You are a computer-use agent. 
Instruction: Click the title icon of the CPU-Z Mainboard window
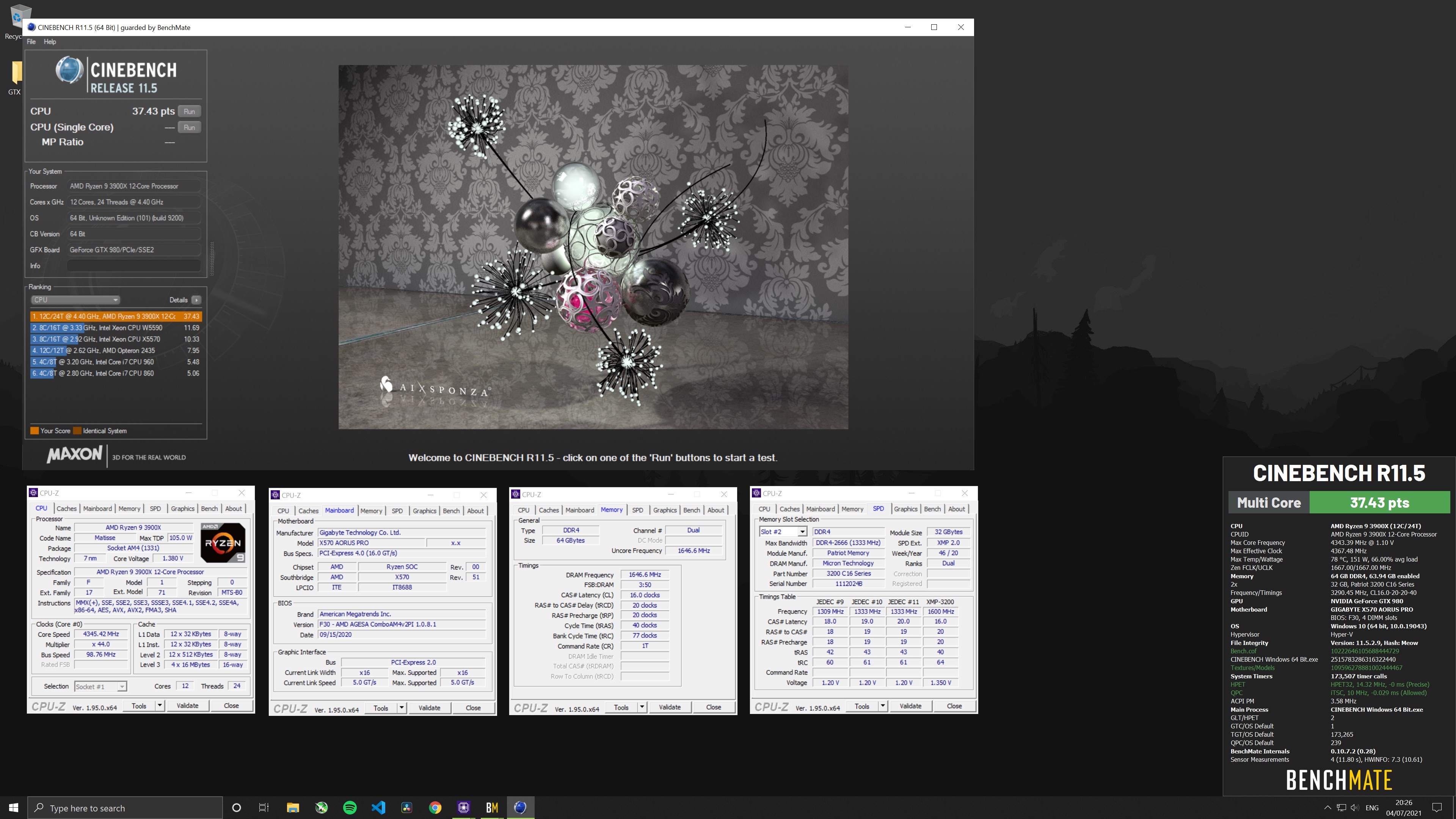click(x=276, y=495)
